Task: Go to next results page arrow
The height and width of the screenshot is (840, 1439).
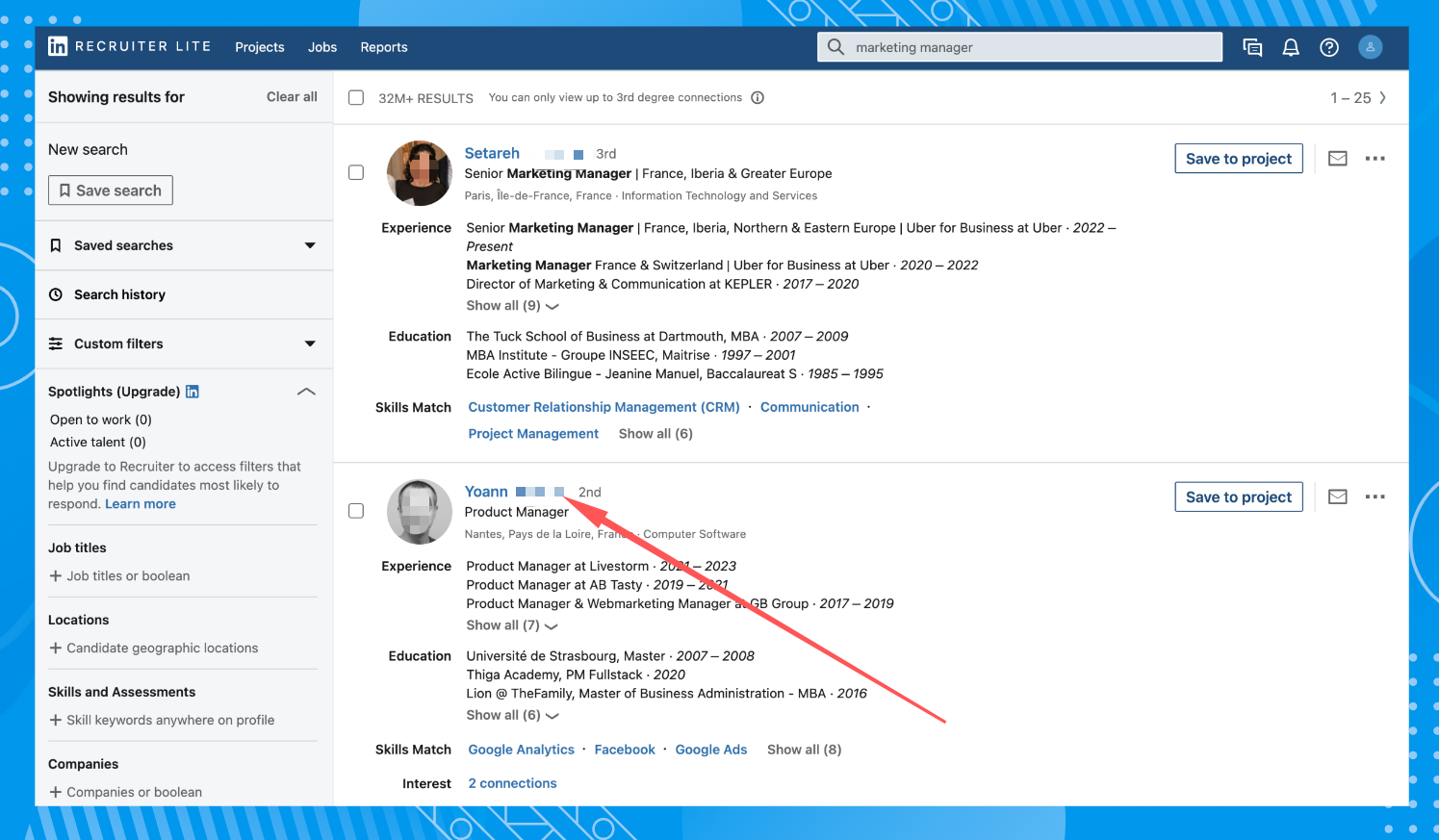Action: point(1383,97)
